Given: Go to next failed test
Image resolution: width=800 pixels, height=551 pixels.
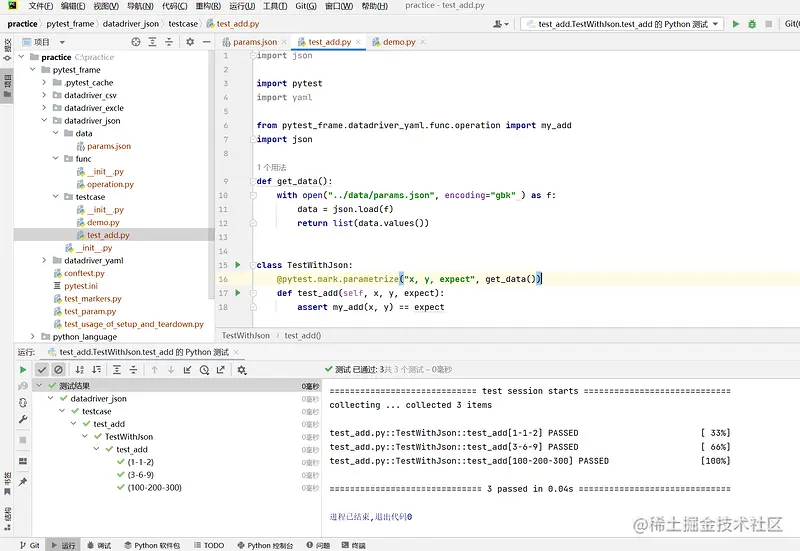Looking at the screenshot, I should (x=171, y=370).
